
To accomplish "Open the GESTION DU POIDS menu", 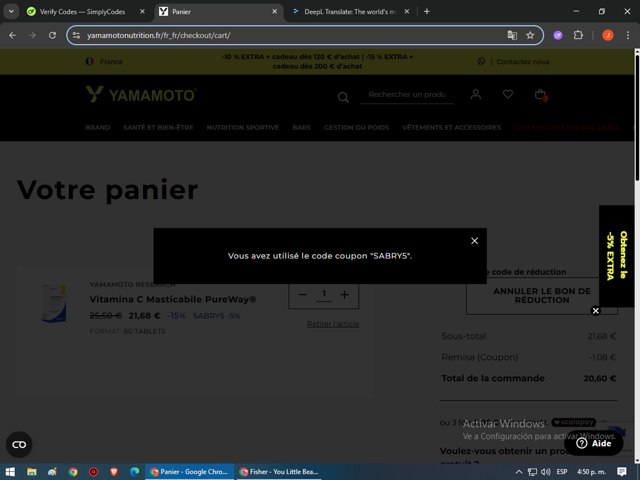I will tap(356, 128).
